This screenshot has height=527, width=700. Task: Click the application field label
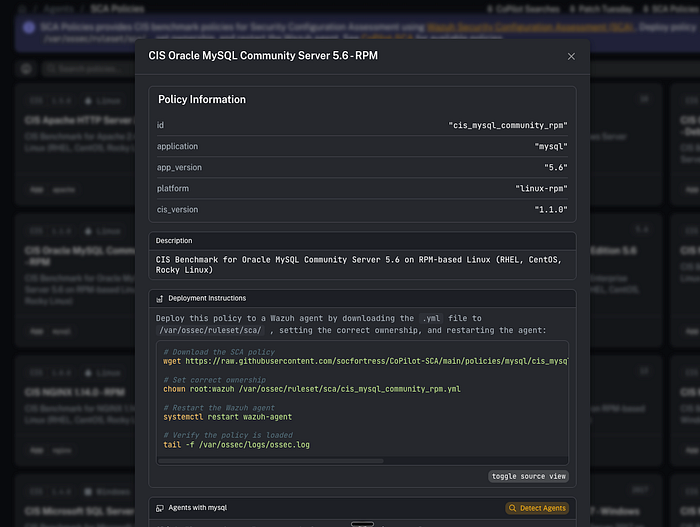[x=177, y=146]
